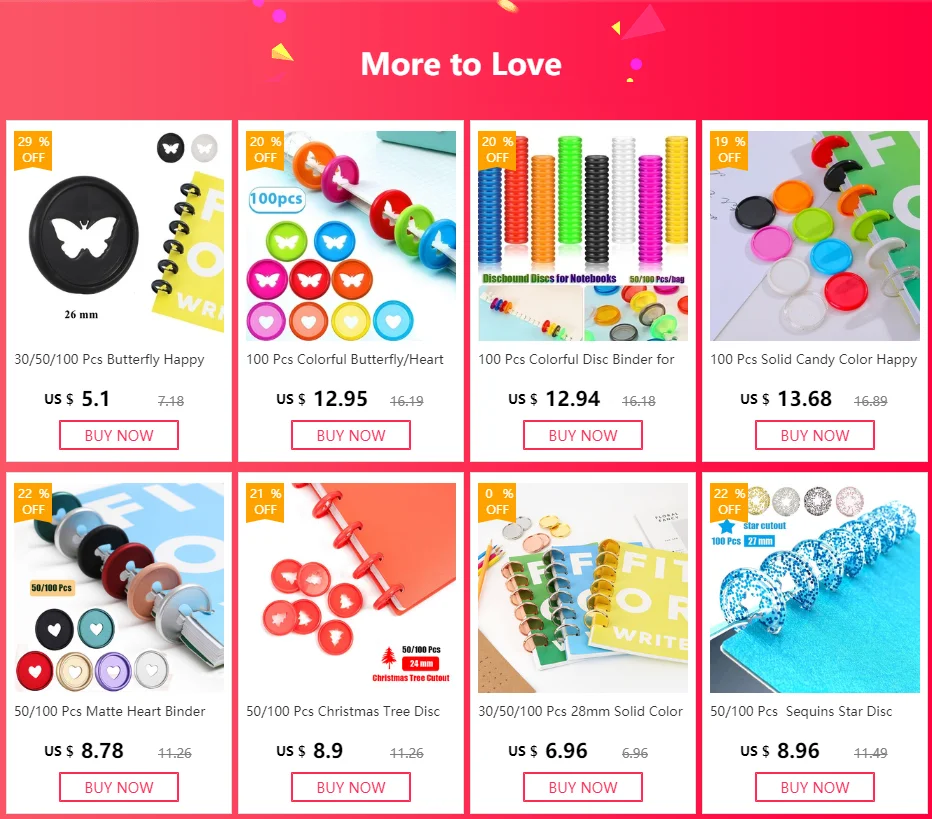The width and height of the screenshot is (932, 819).
Task: Click the 0% OFF badge on 28mm solid color
Action: point(497,502)
